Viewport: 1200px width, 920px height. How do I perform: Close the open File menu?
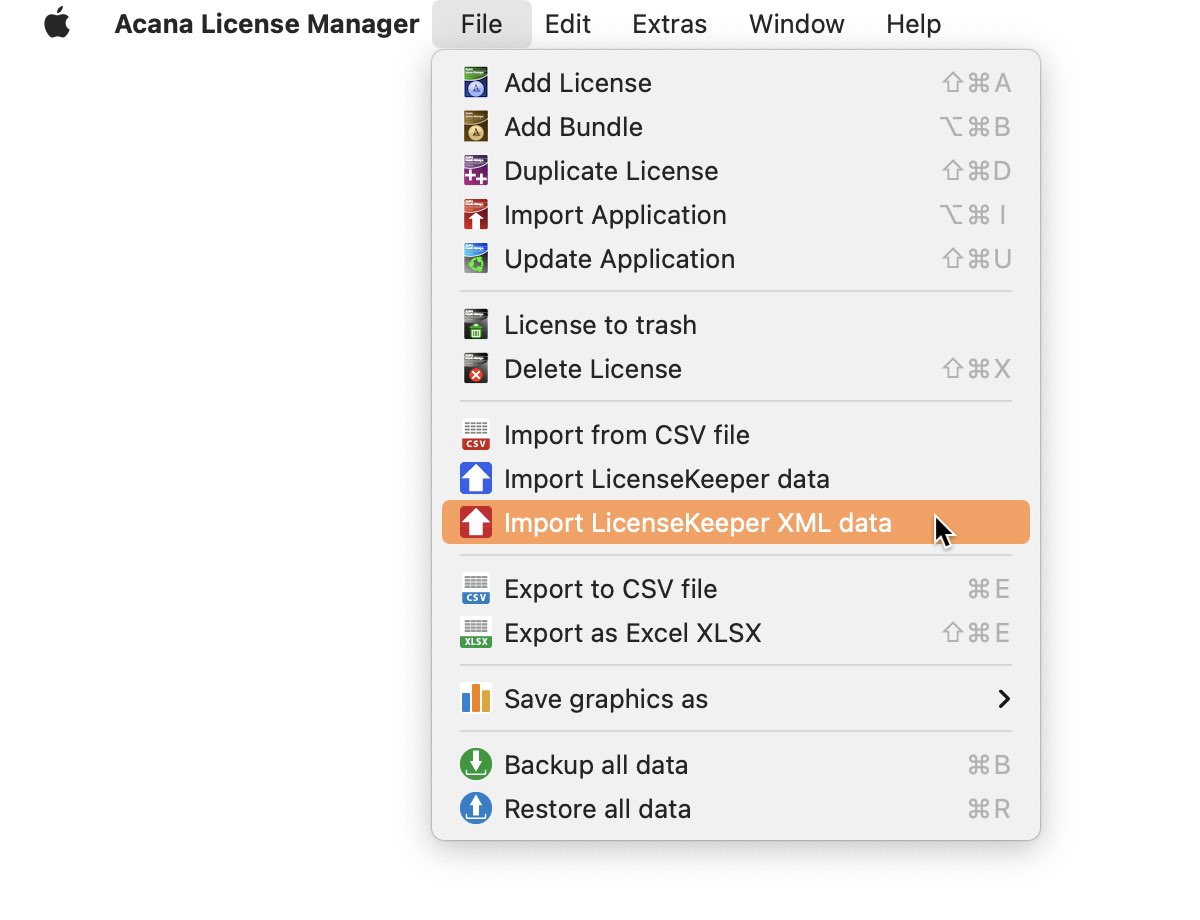pyautogui.click(x=482, y=24)
